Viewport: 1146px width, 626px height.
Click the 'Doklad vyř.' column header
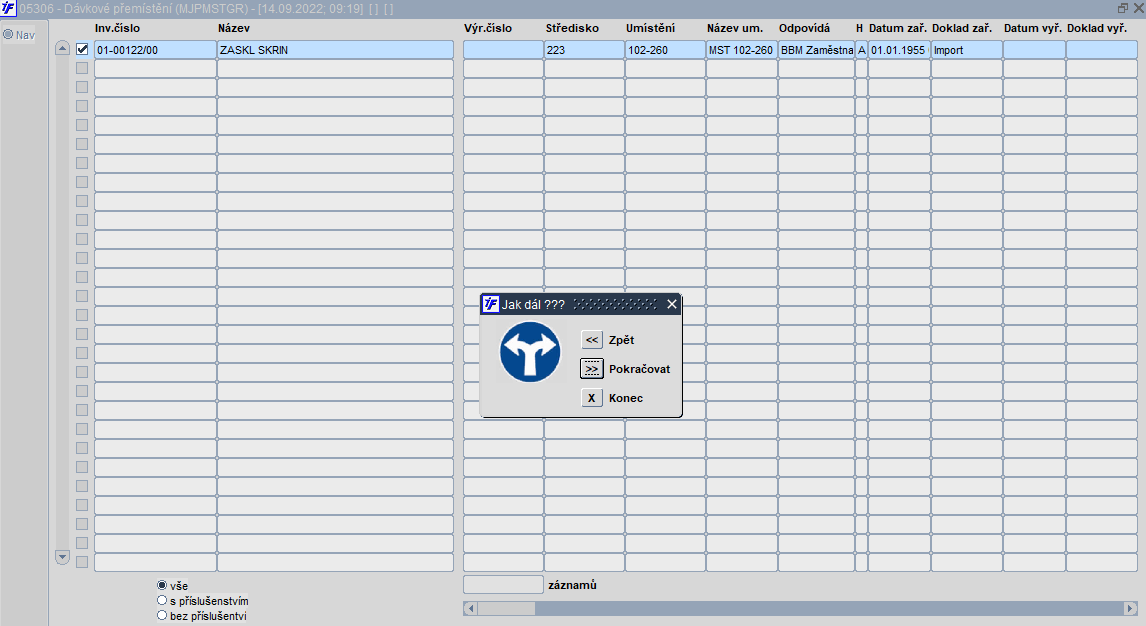1096,28
